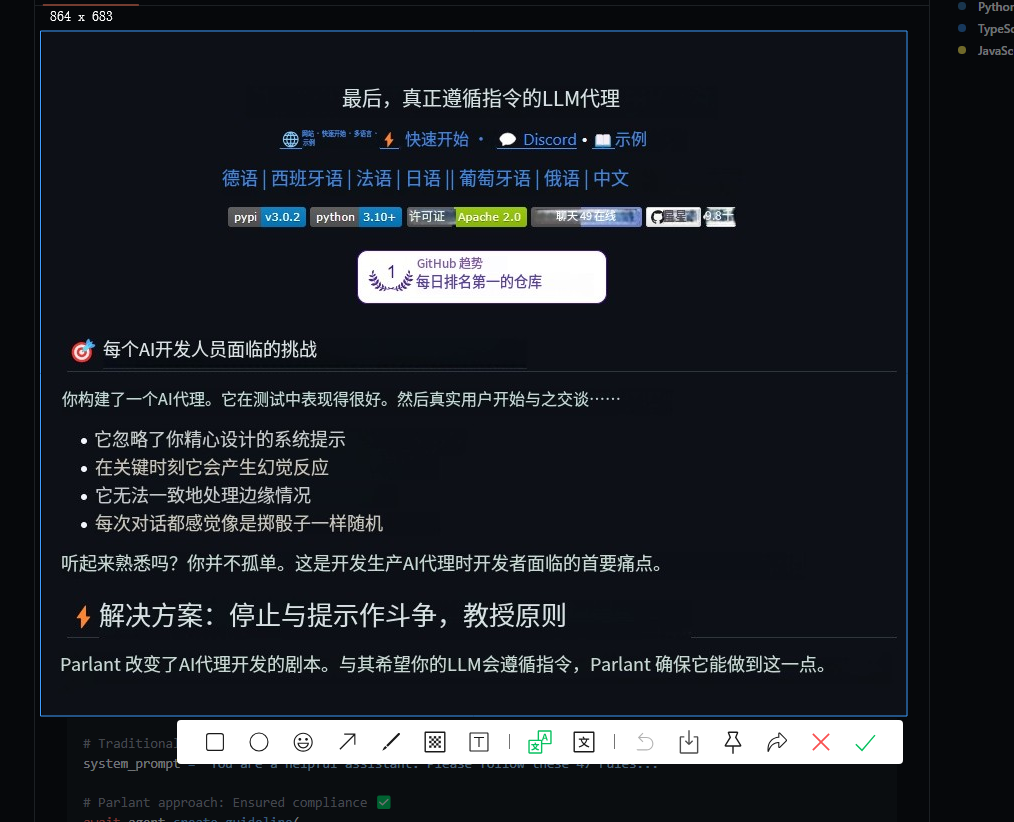Image resolution: width=1014 pixels, height=822 pixels.
Task: Click the 聊天 49 在线 chat badge
Action: [587, 217]
